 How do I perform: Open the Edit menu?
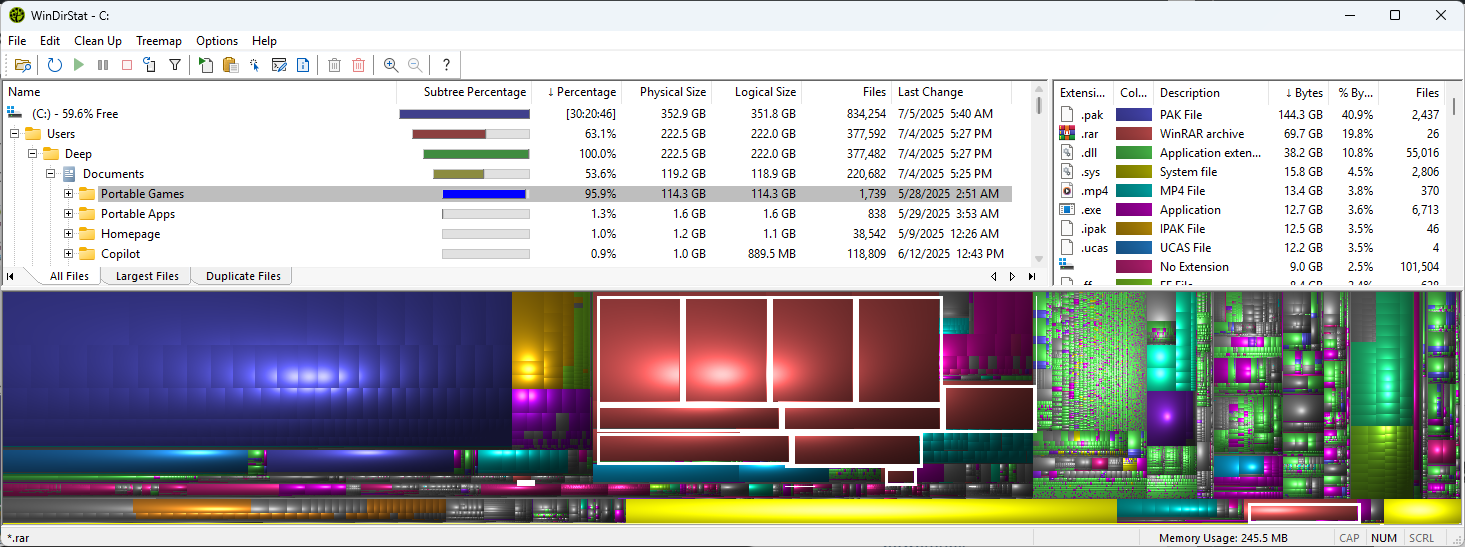tap(50, 41)
